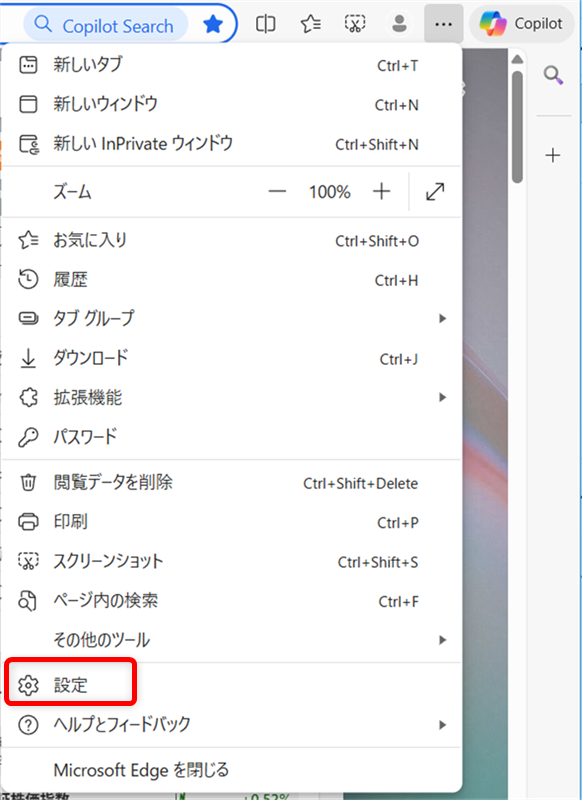The image size is (582, 800).
Task: Click the blue favorite star in address bar
Action: (x=212, y=24)
